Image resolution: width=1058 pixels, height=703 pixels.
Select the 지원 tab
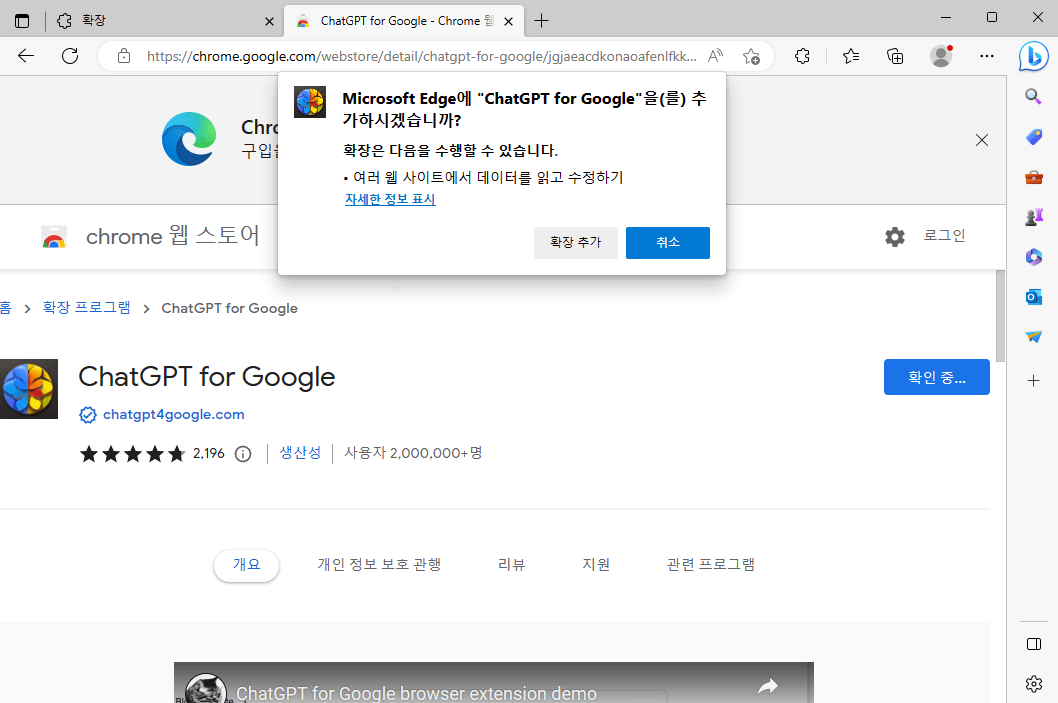coord(596,565)
